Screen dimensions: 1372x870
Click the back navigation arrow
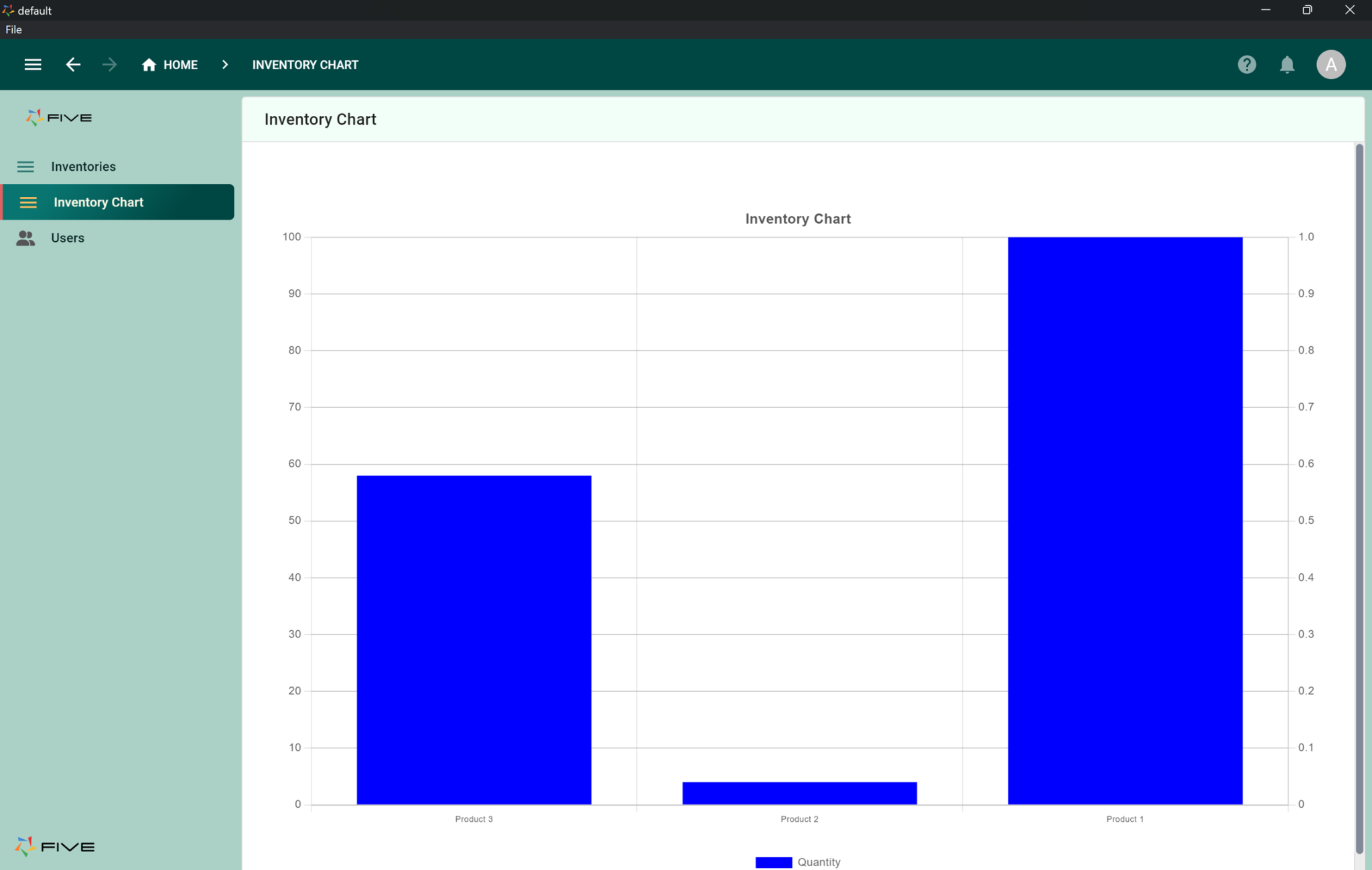click(x=74, y=64)
